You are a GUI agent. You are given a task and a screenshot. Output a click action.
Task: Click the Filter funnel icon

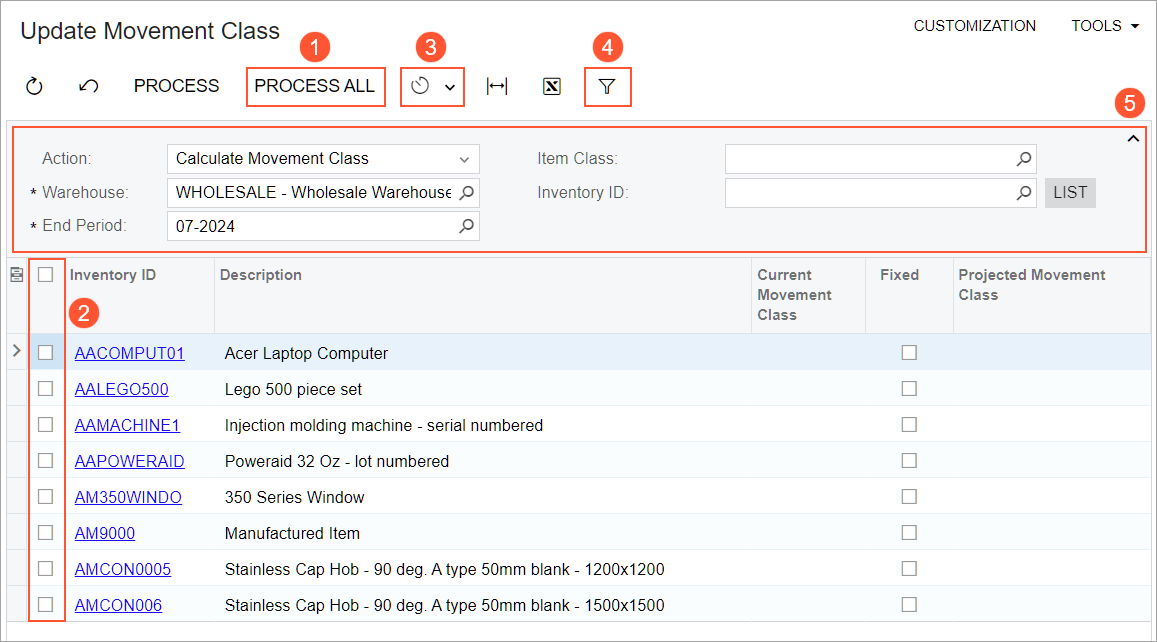tap(607, 87)
